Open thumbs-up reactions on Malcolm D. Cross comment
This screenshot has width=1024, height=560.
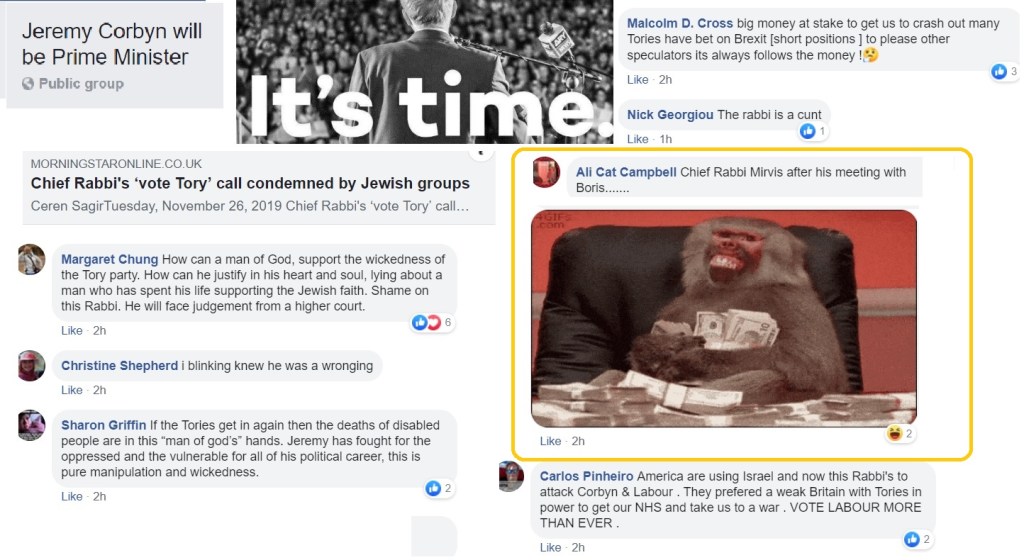1004,72
